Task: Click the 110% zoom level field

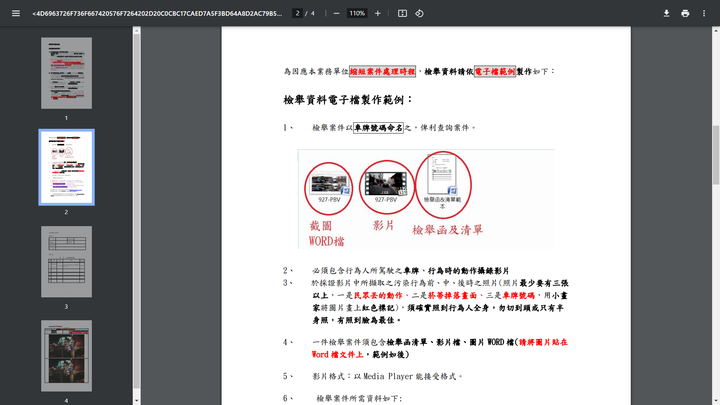Action: pos(357,13)
